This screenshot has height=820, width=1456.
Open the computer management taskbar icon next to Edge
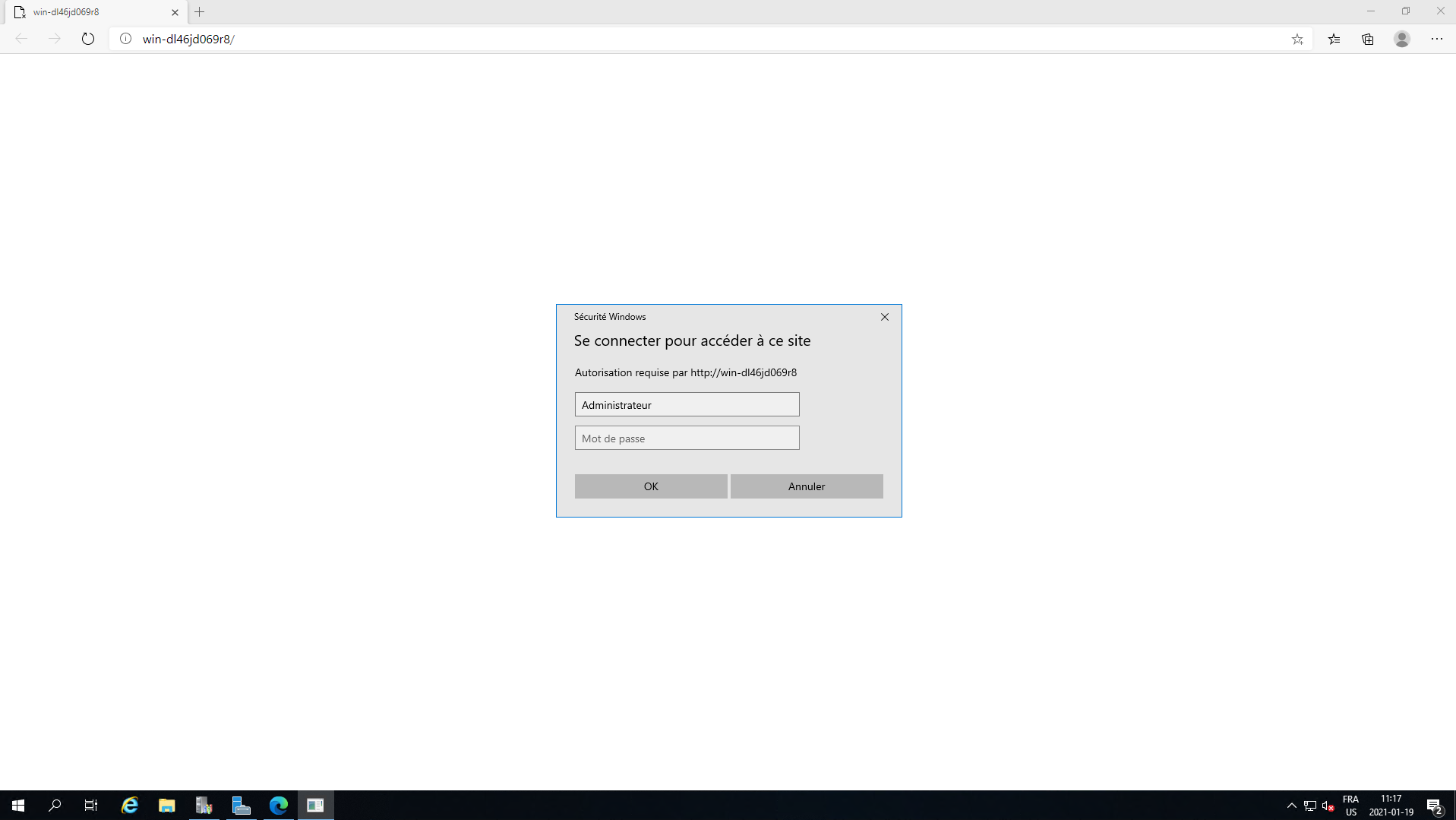(x=242, y=806)
